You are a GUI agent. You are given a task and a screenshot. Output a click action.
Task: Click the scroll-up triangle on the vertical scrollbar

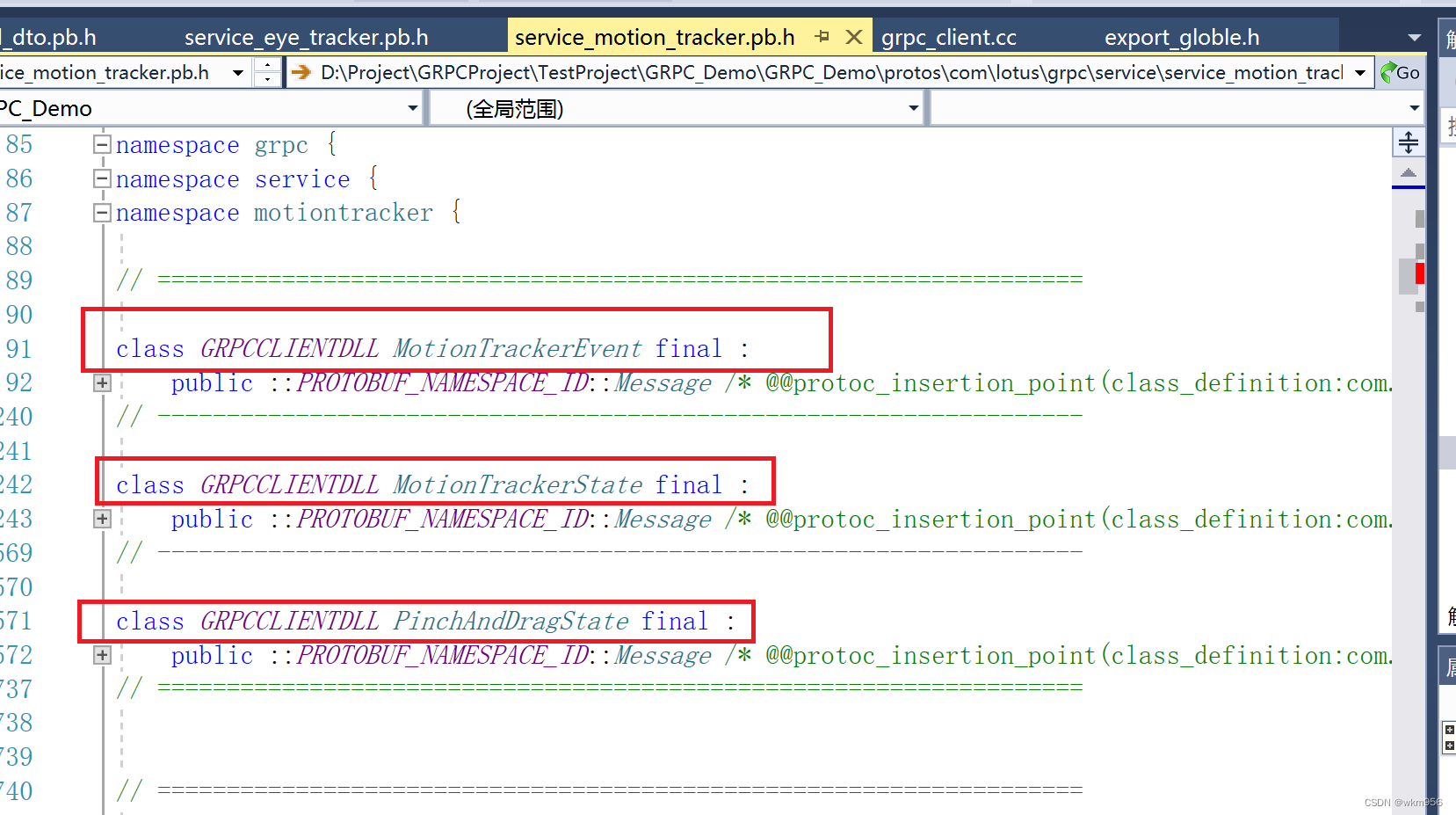click(1409, 172)
